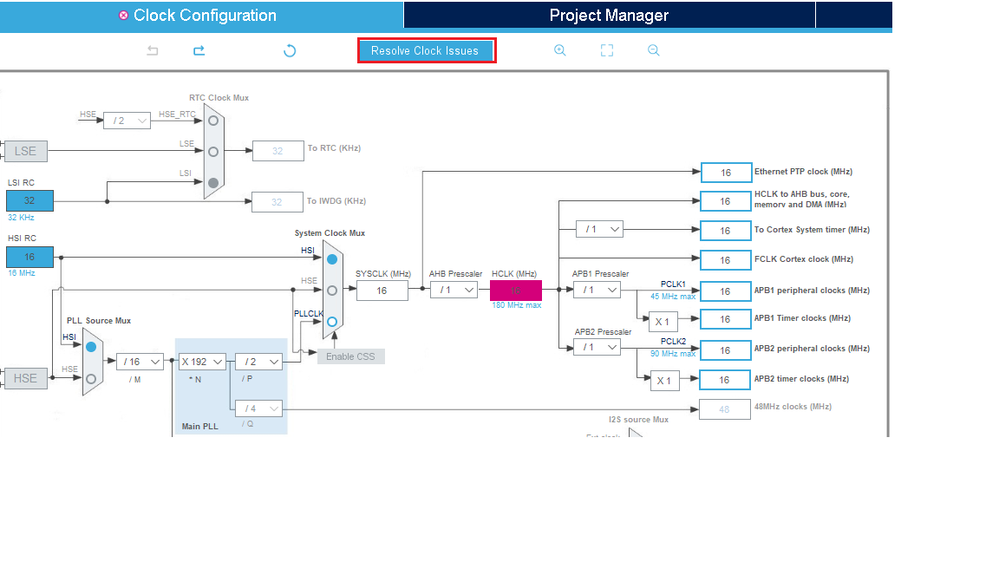The width and height of the screenshot is (999, 562).
Task: Click the undo arrow icon
Action: (x=152, y=50)
